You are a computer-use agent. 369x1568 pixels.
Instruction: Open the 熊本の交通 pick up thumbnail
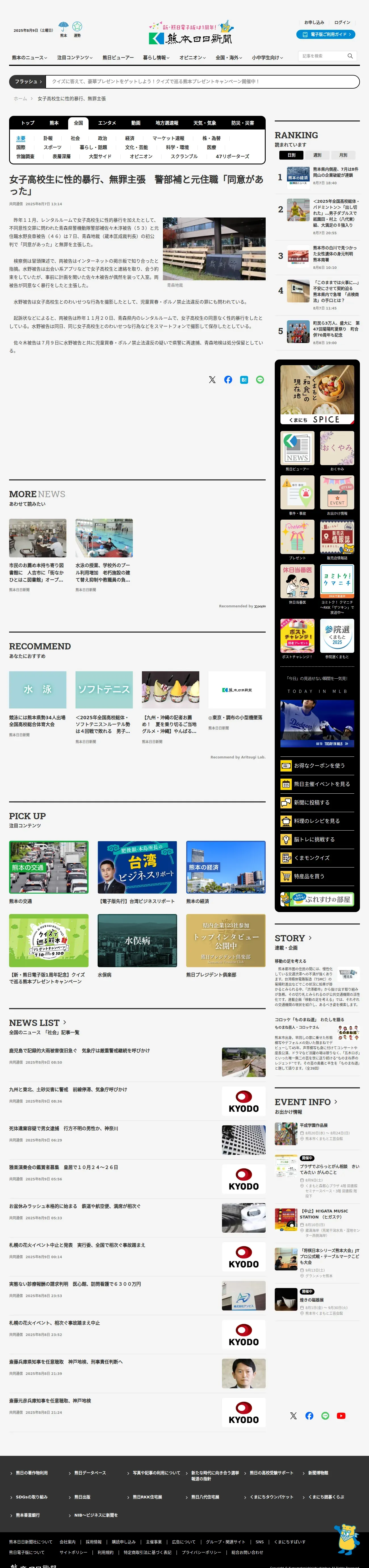tap(49, 867)
